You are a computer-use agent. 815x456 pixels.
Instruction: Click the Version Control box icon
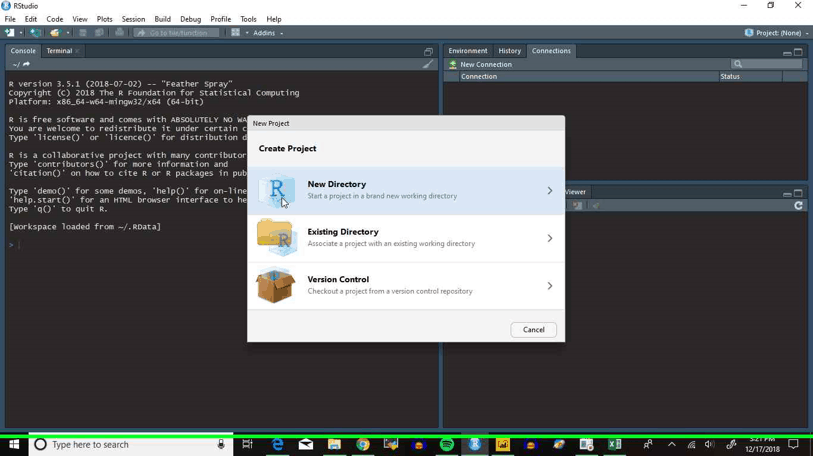pos(275,285)
